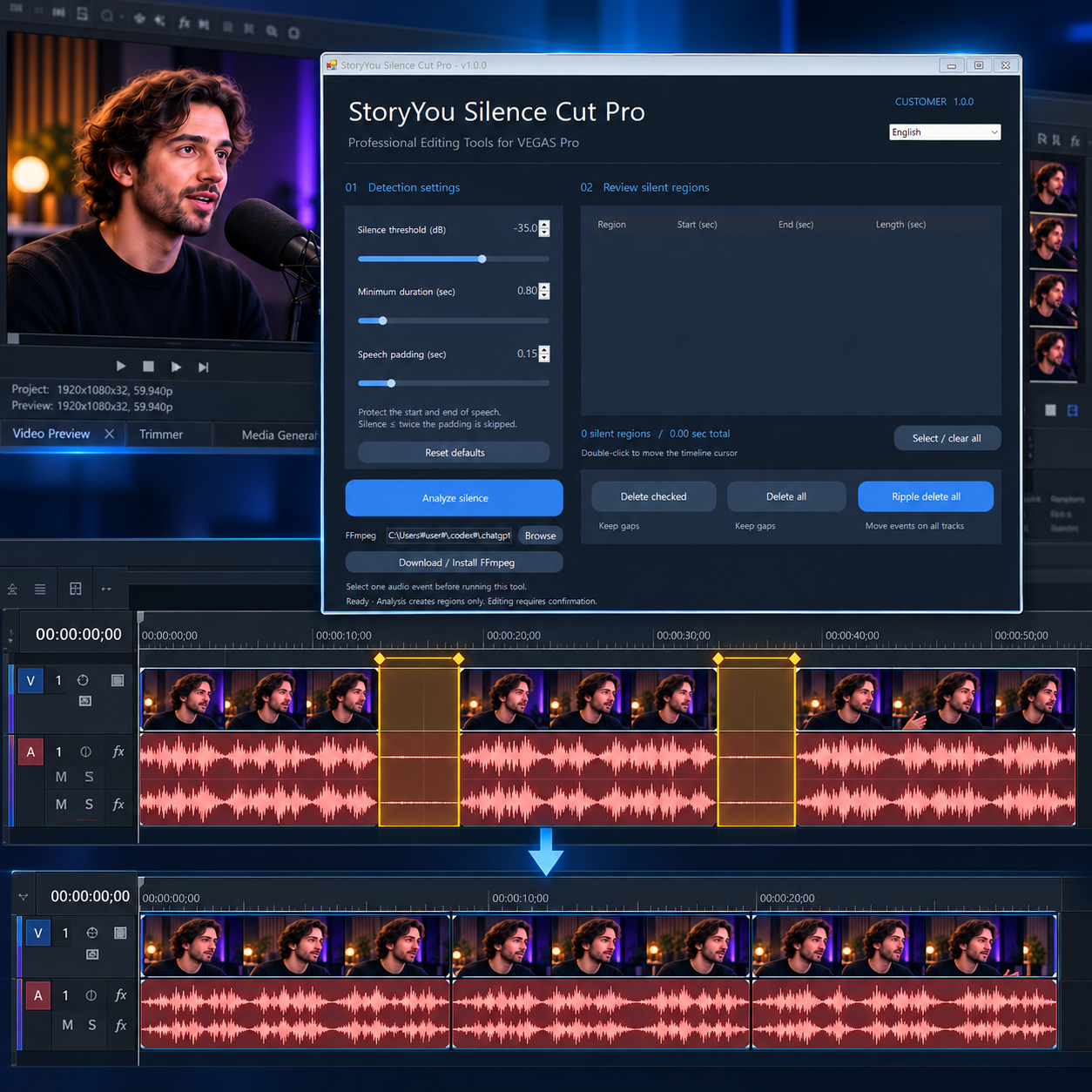Stop the video preview playback
The width and height of the screenshot is (1092, 1092).
click(x=148, y=367)
